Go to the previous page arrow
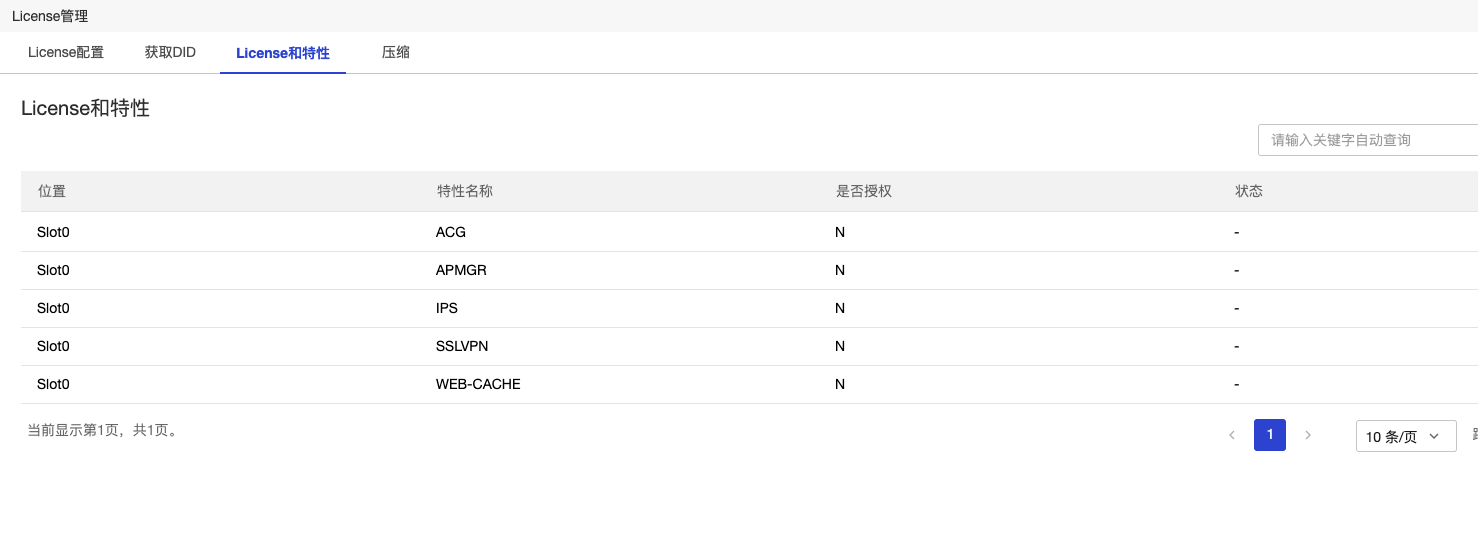This screenshot has width=1478, height=533. (1232, 435)
